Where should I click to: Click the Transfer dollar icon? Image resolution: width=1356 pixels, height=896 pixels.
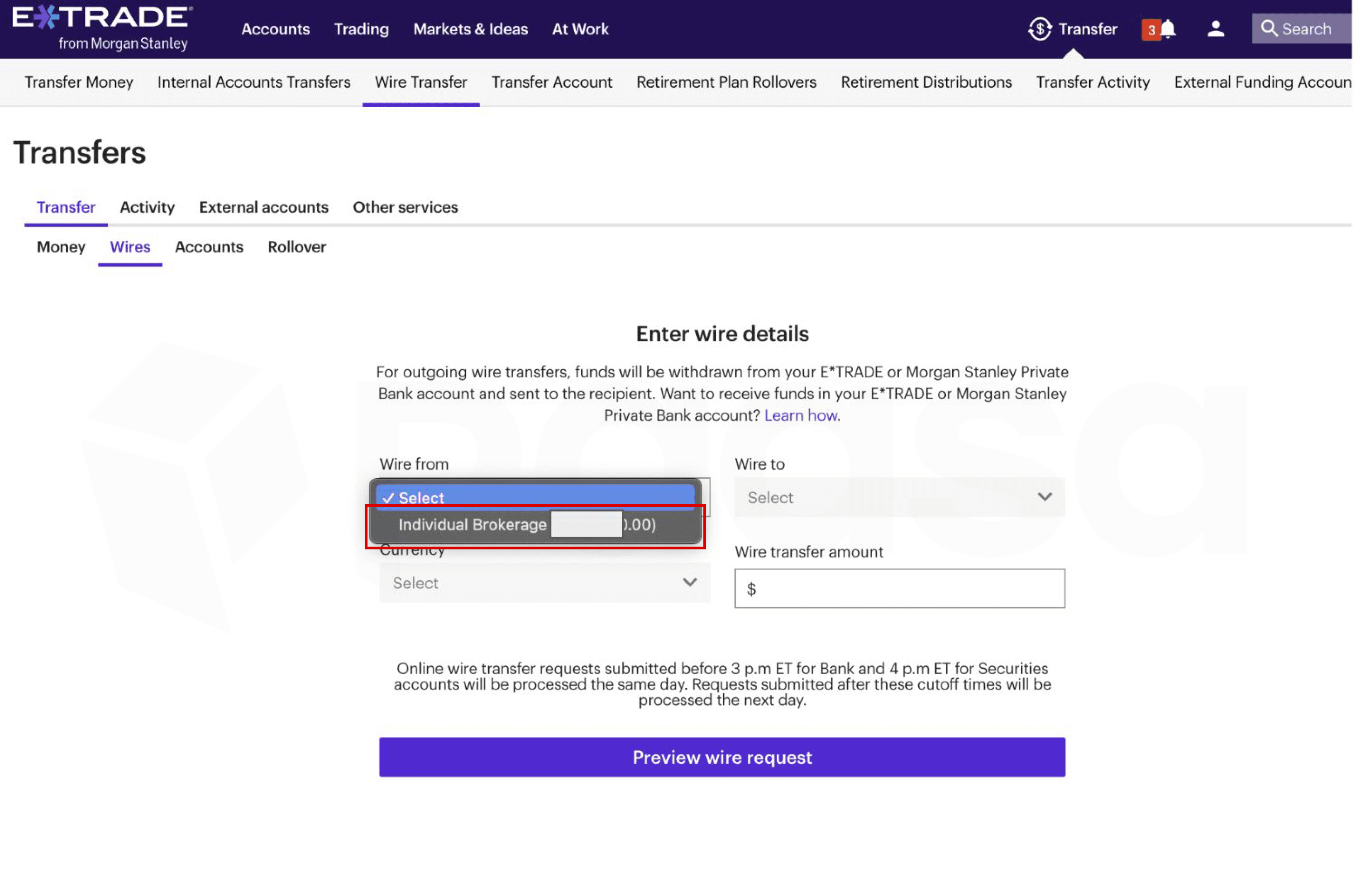point(1039,29)
